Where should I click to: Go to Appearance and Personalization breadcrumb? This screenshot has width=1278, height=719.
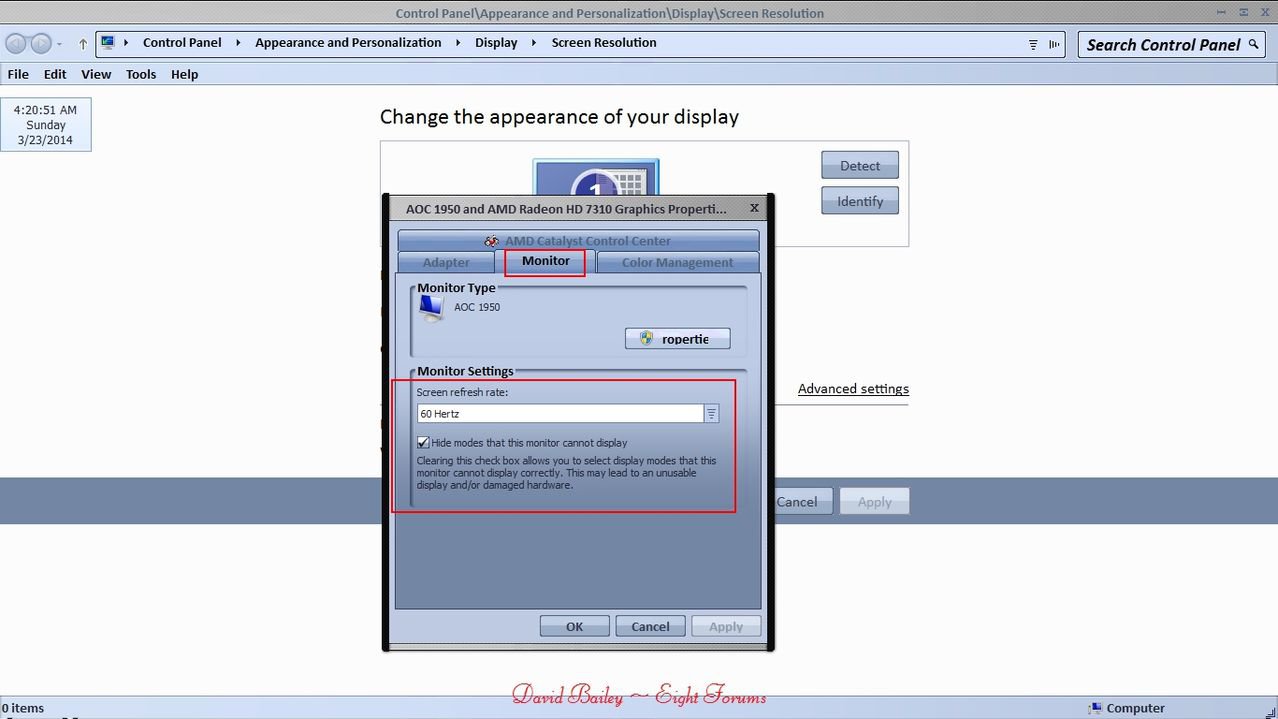click(348, 43)
